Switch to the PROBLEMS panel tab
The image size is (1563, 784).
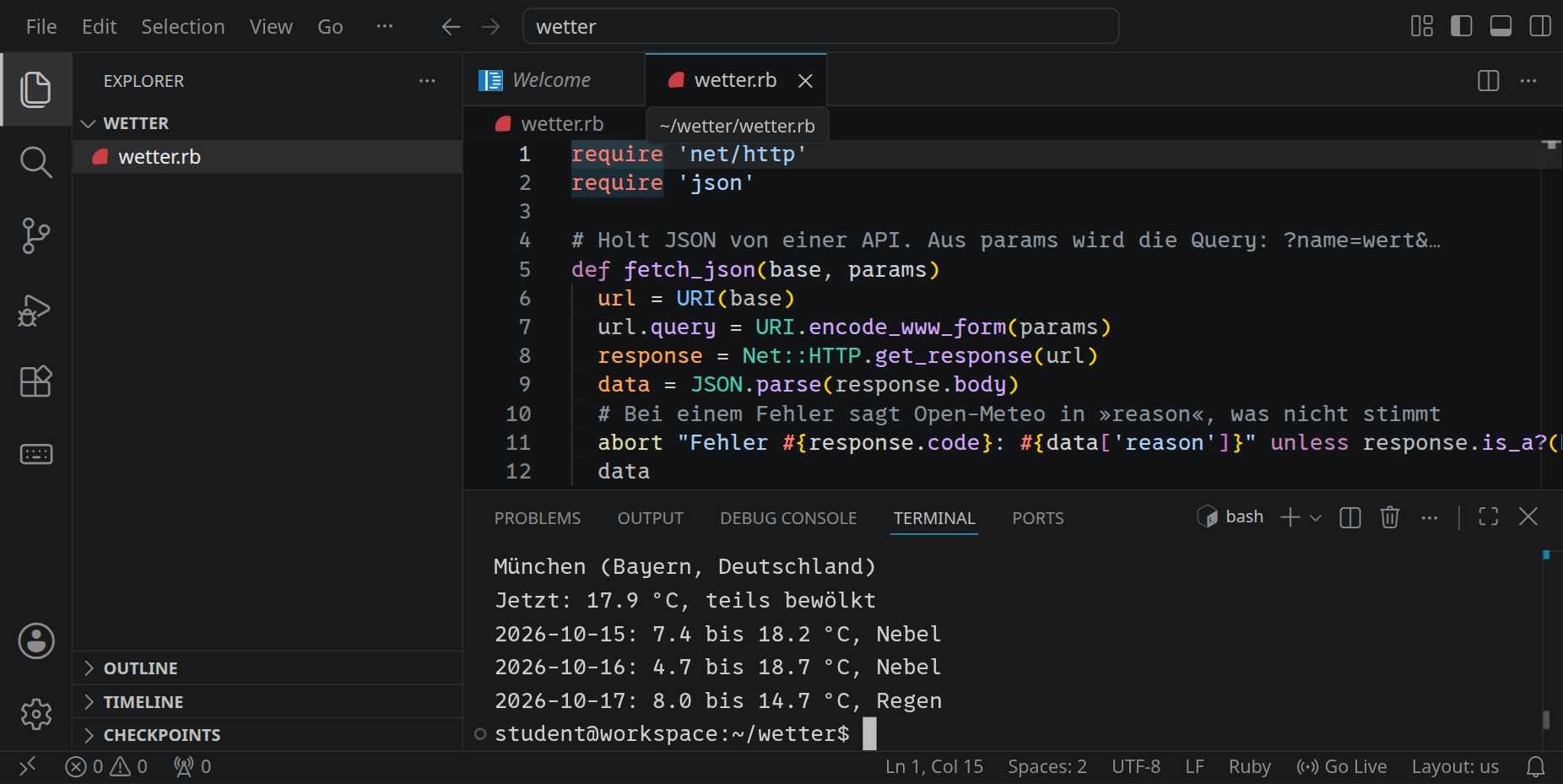(538, 518)
